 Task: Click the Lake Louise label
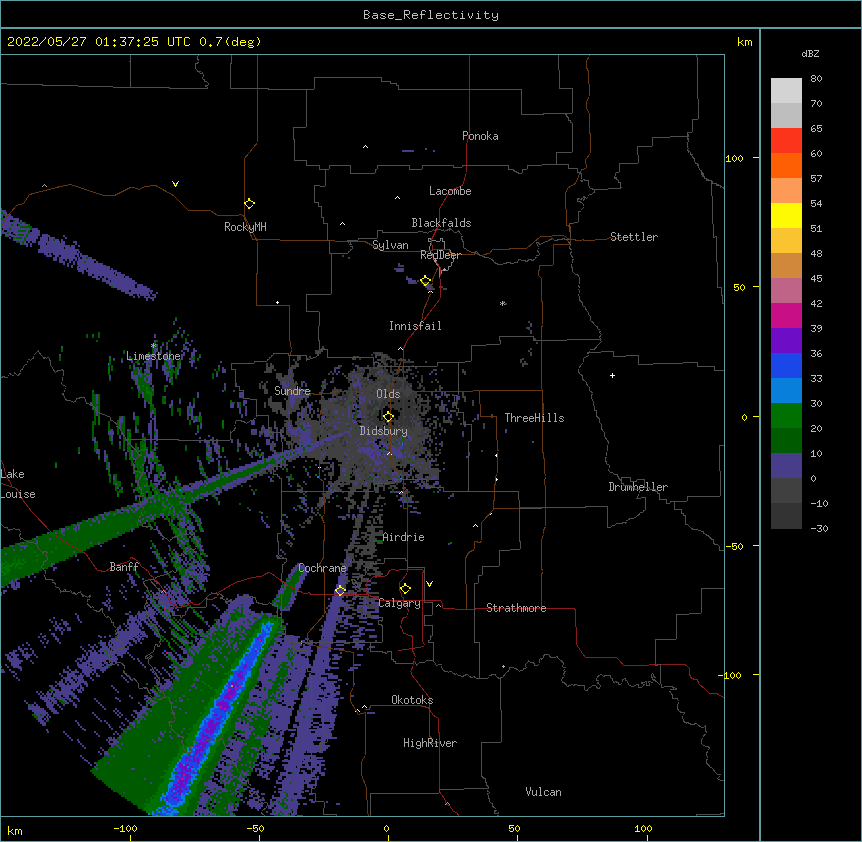click(x=18, y=484)
